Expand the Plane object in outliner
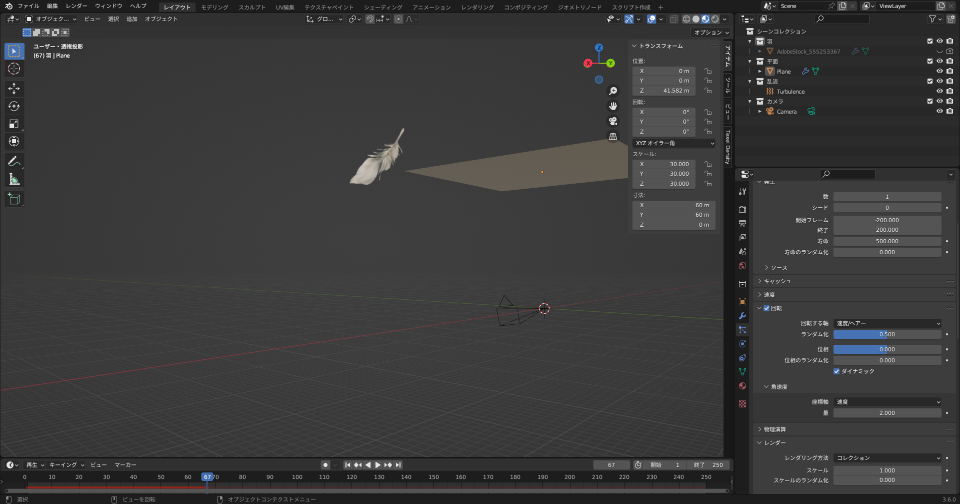This screenshot has width=960, height=504. tap(760, 72)
